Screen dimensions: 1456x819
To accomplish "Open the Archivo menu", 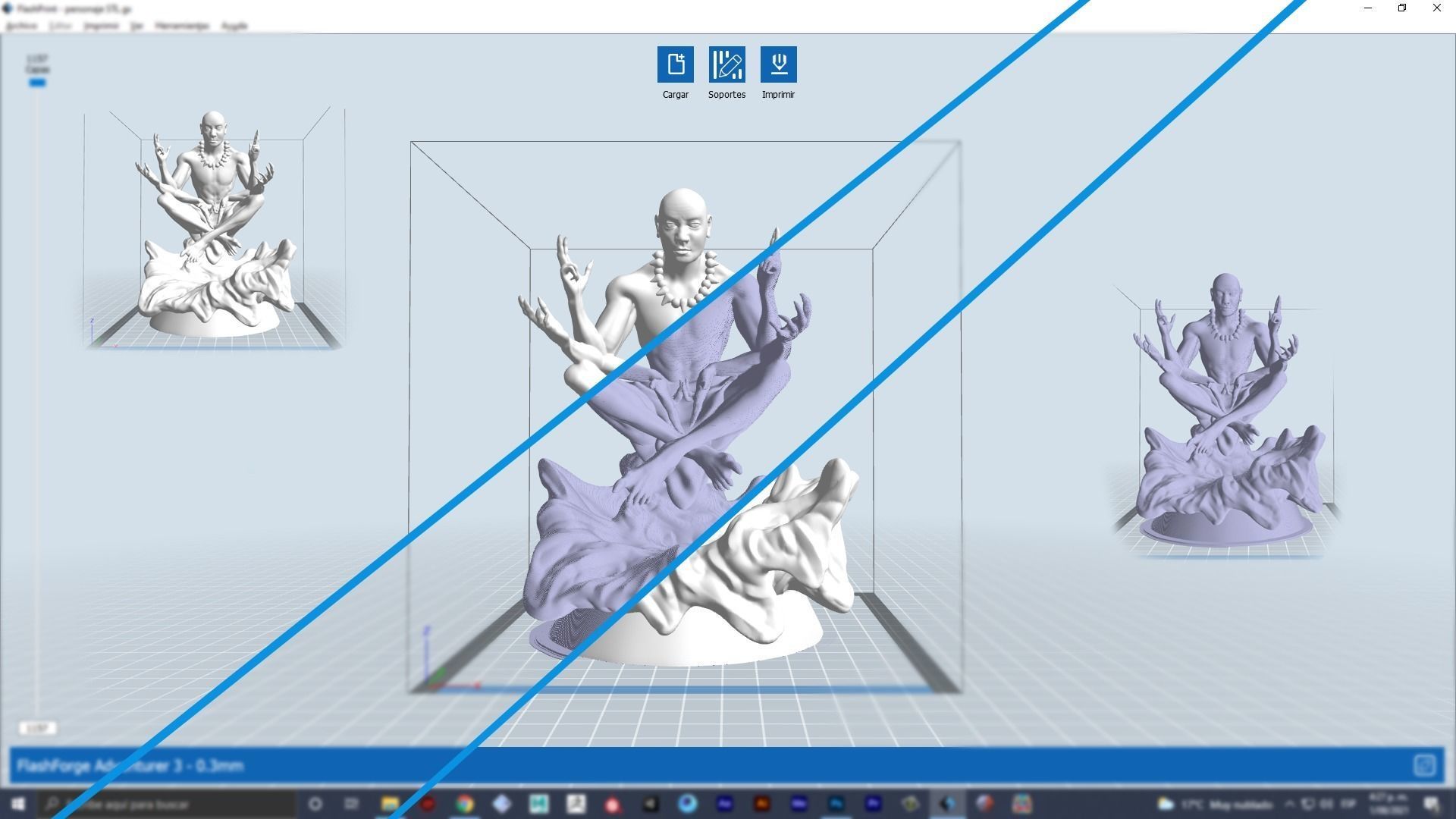I will coord(21,26).
